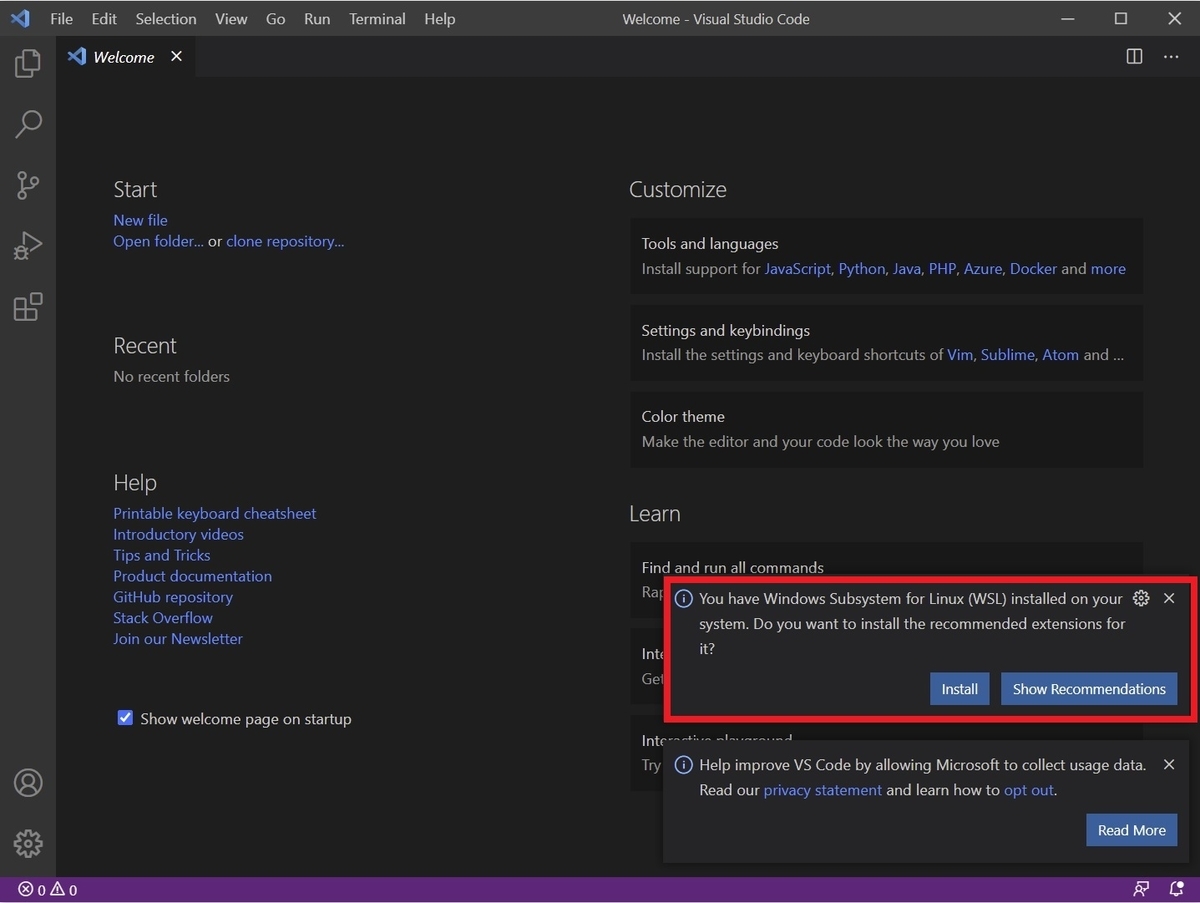Click the feedback icon in status bar
Viewport: 1200px width, 903px height.
click(1141, 889)
